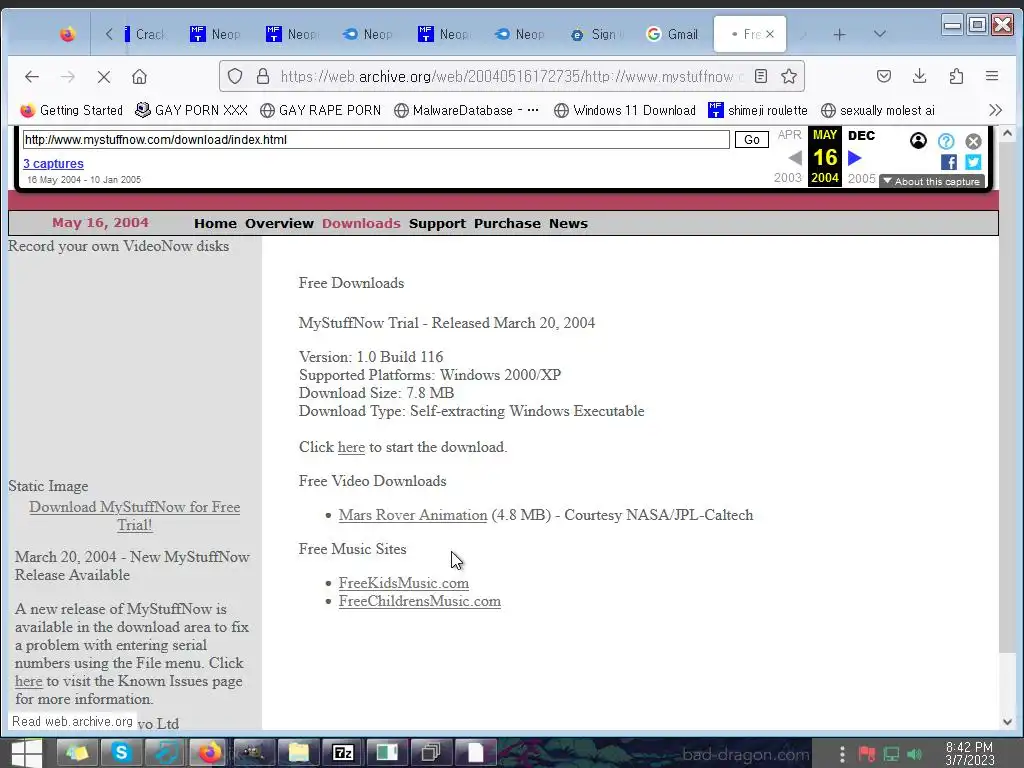Open the Downloads nav item

click(361, 223)
